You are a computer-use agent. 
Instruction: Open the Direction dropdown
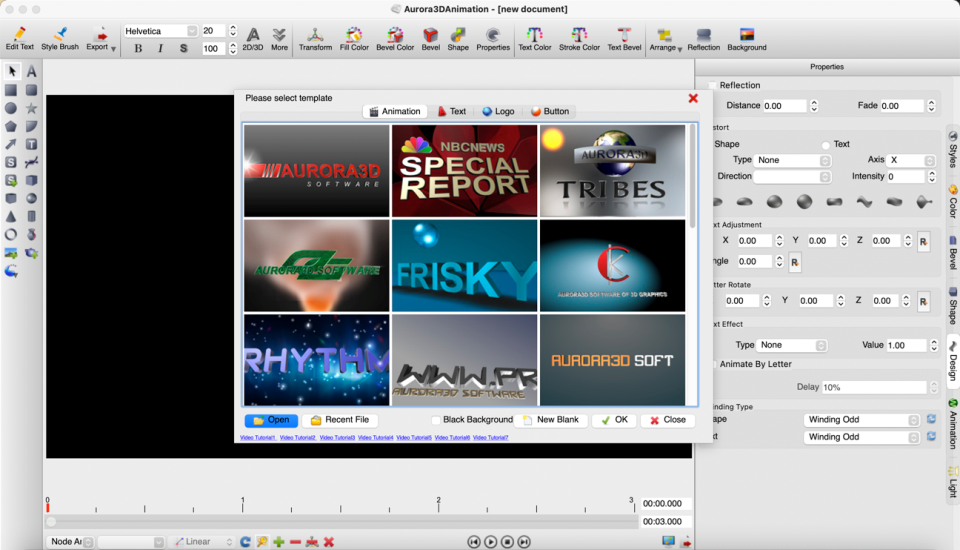792,176
